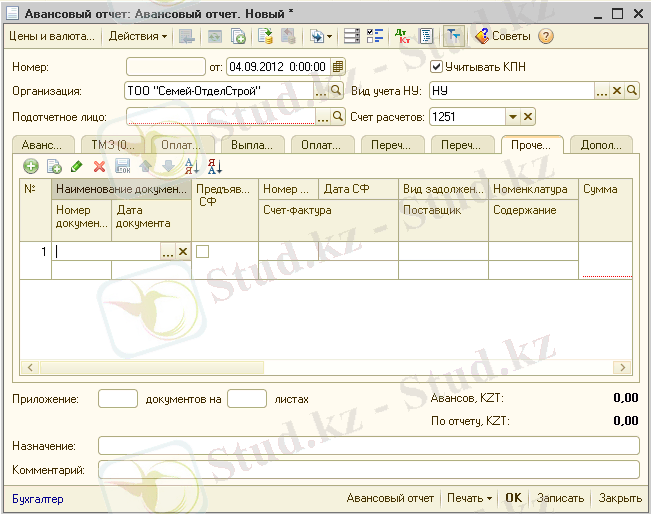This screenshot has width=651, height=514.
Task: Expand the Счет расчетов dropdown arrow
Action: (512, 117)
